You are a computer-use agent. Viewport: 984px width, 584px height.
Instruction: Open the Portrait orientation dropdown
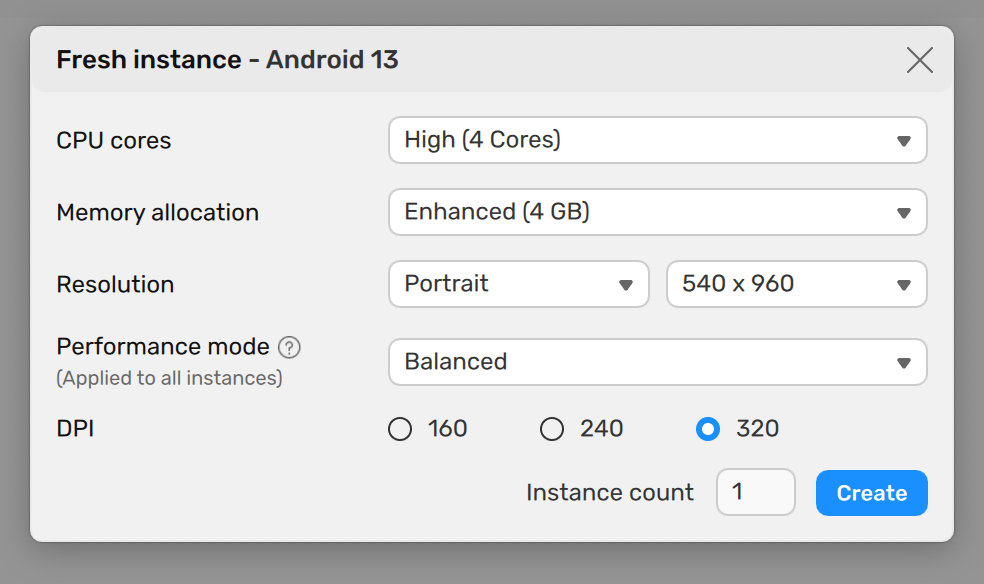[518, 284]
